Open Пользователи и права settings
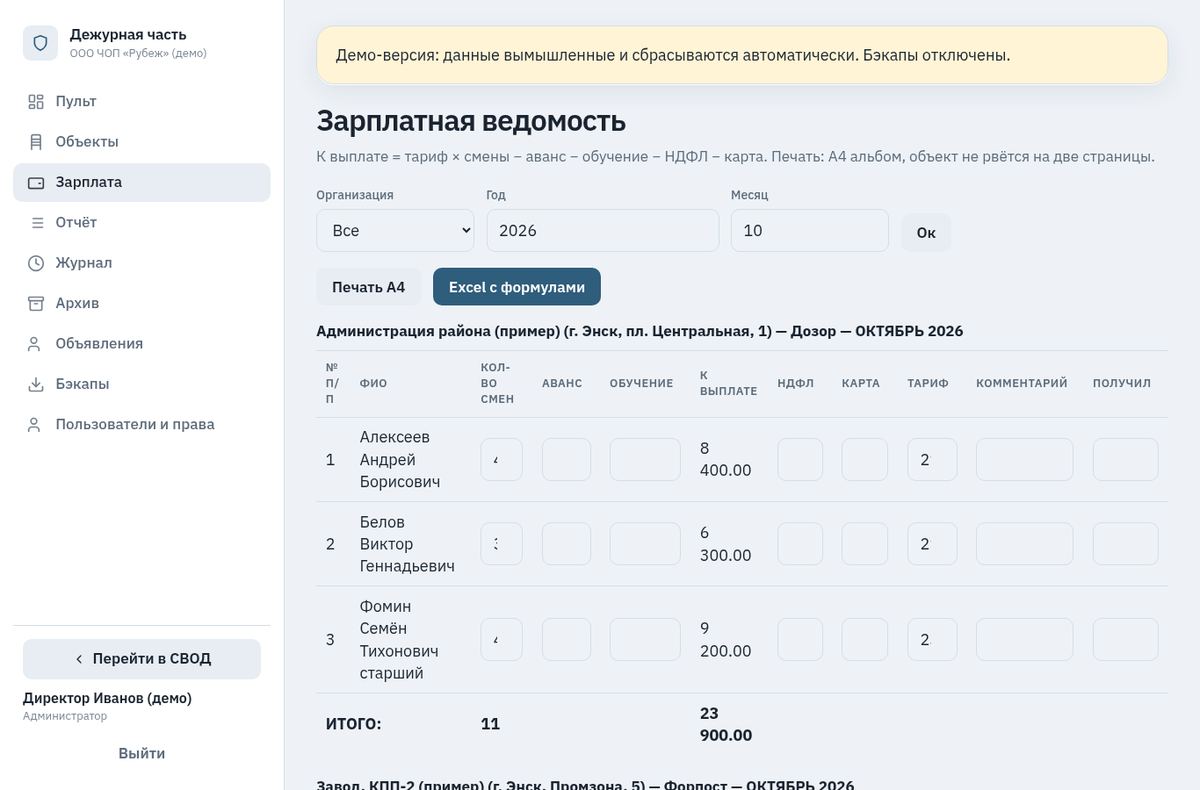The height and width of the screenshot is (790, 1200). (x=142, y=425)
